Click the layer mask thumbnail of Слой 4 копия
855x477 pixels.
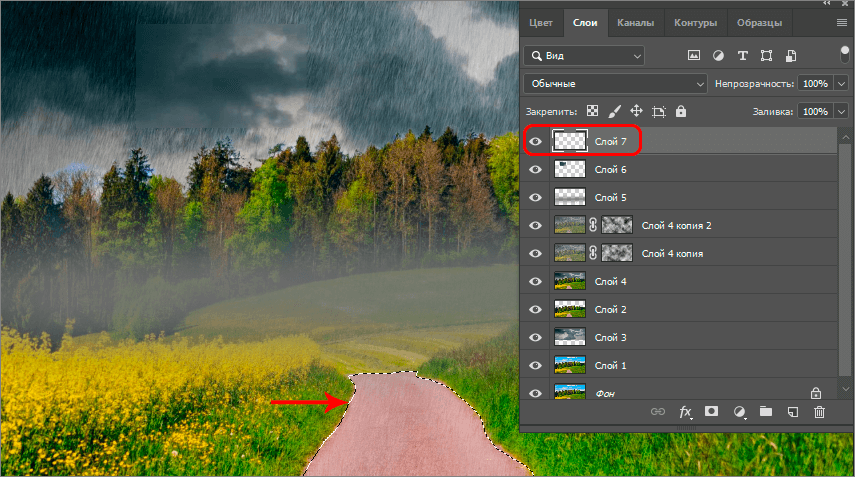617,254
